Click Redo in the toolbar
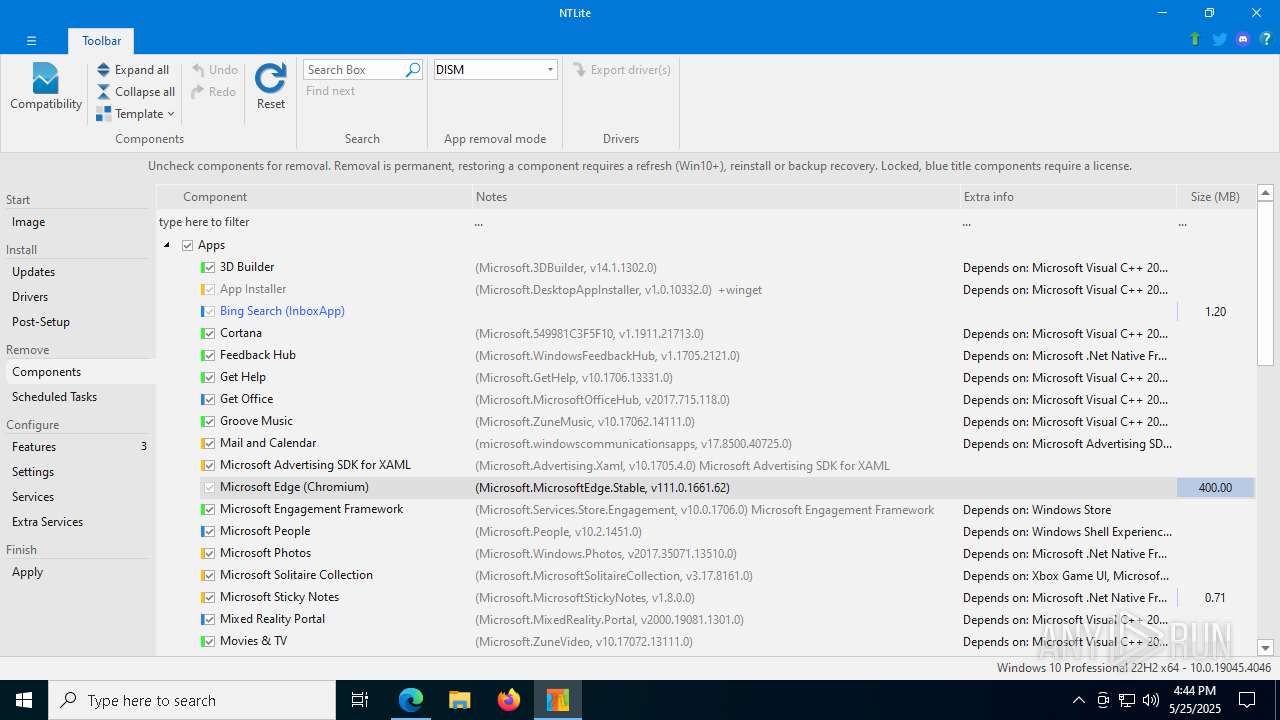 click(x=214, y=92)
